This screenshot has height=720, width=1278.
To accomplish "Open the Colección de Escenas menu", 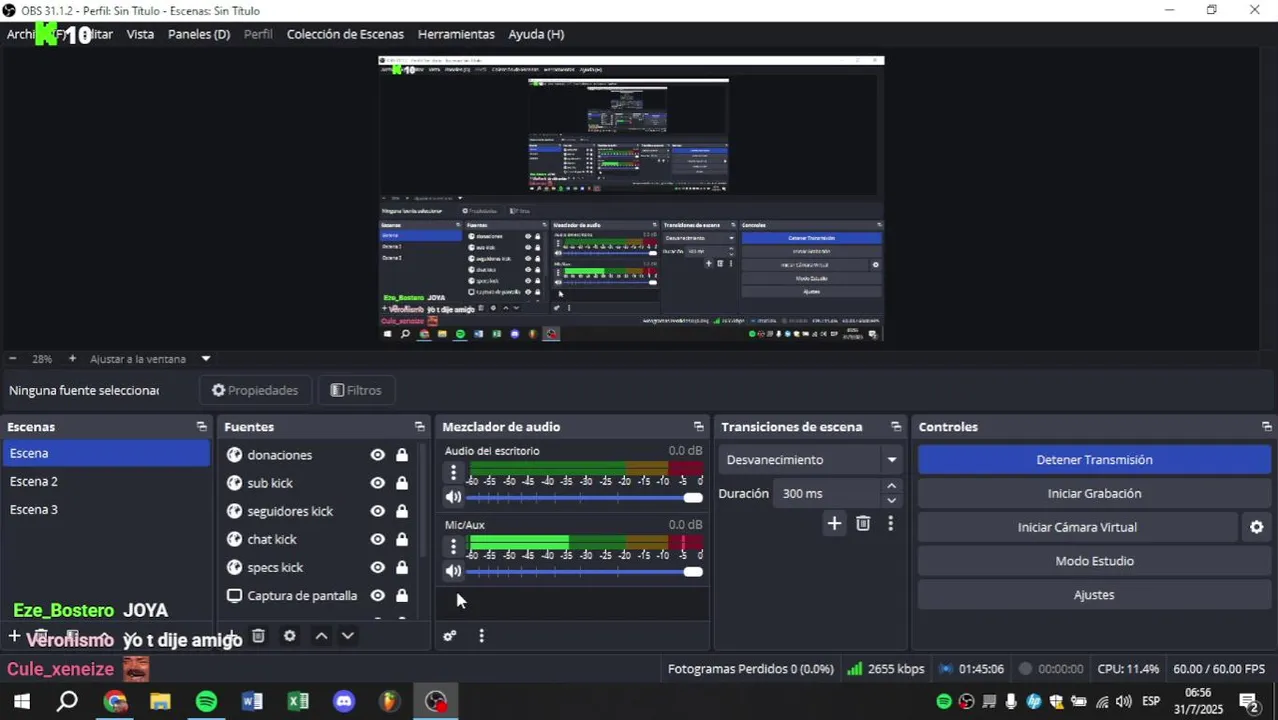I will click(x=345, y=34).
